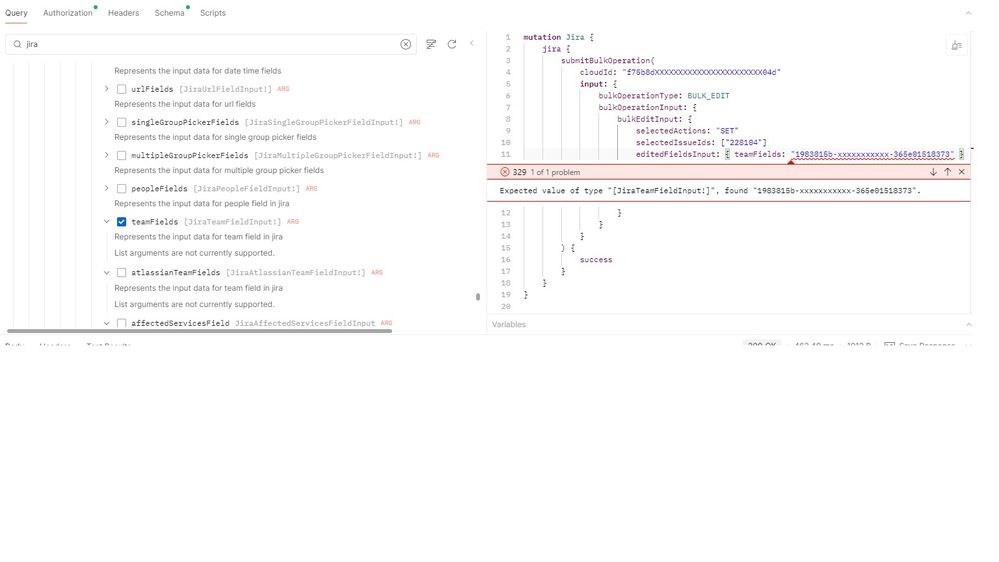The image size is (999, 562).
Task: Check the urlFields checkbox
Action: tap(121, 89)
